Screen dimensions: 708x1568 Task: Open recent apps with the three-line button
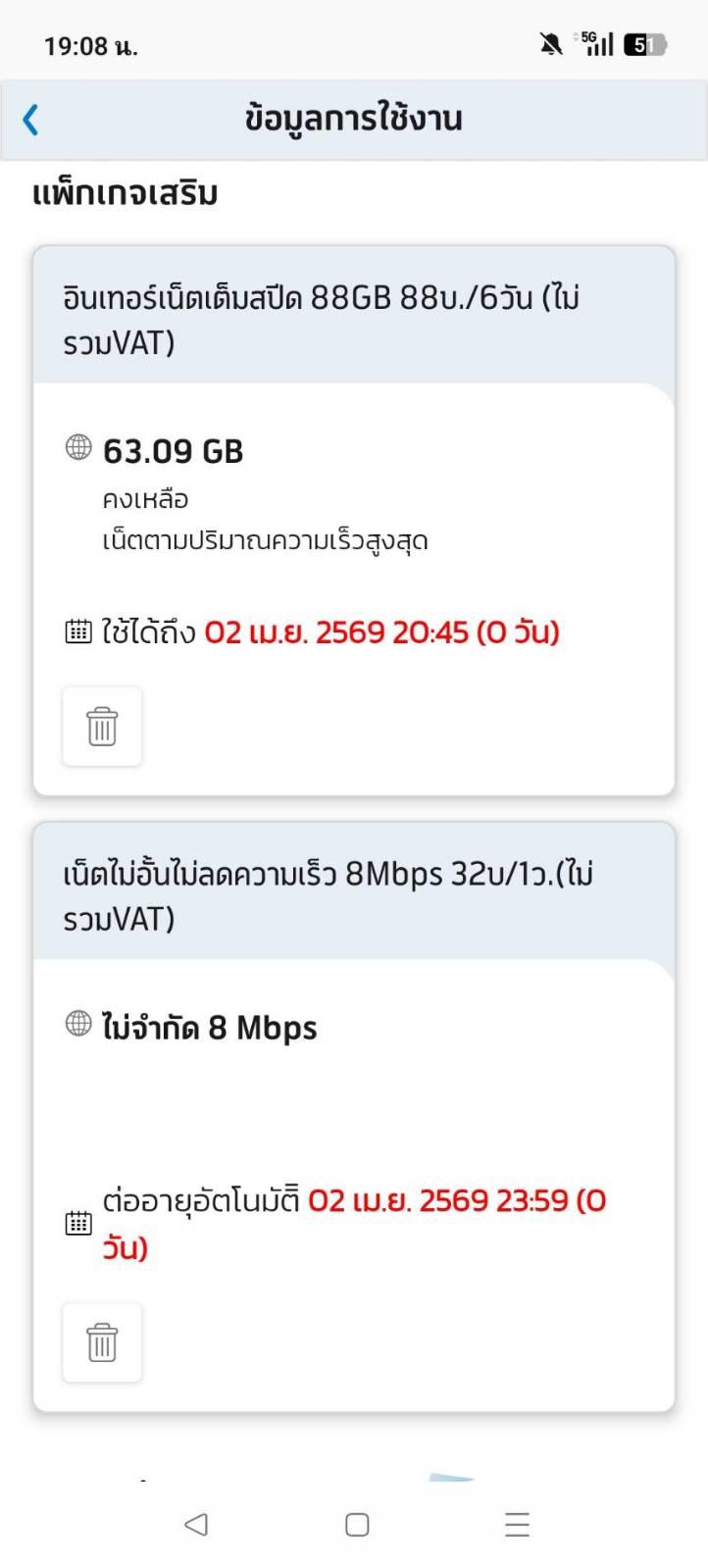click(x=517, y=1524)
